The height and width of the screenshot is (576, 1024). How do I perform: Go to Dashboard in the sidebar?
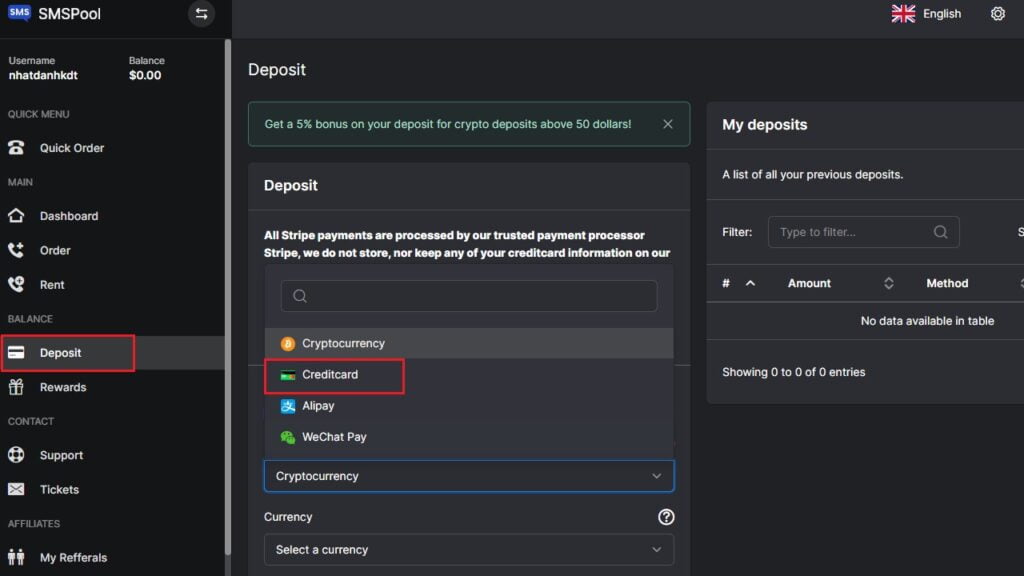click(68, 216)
